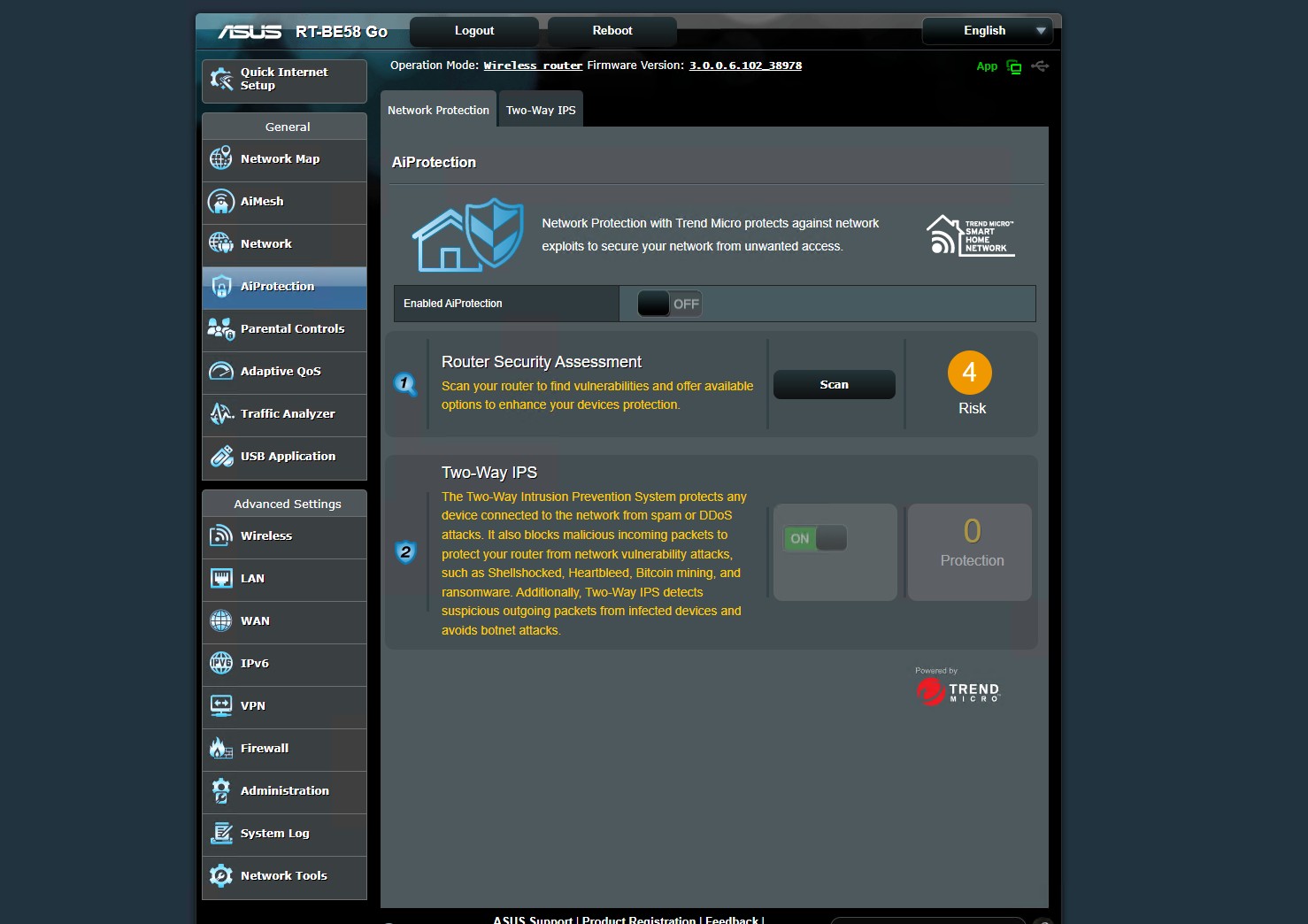
Task: Click the Network sidebar icon
Action: point(221,243)
